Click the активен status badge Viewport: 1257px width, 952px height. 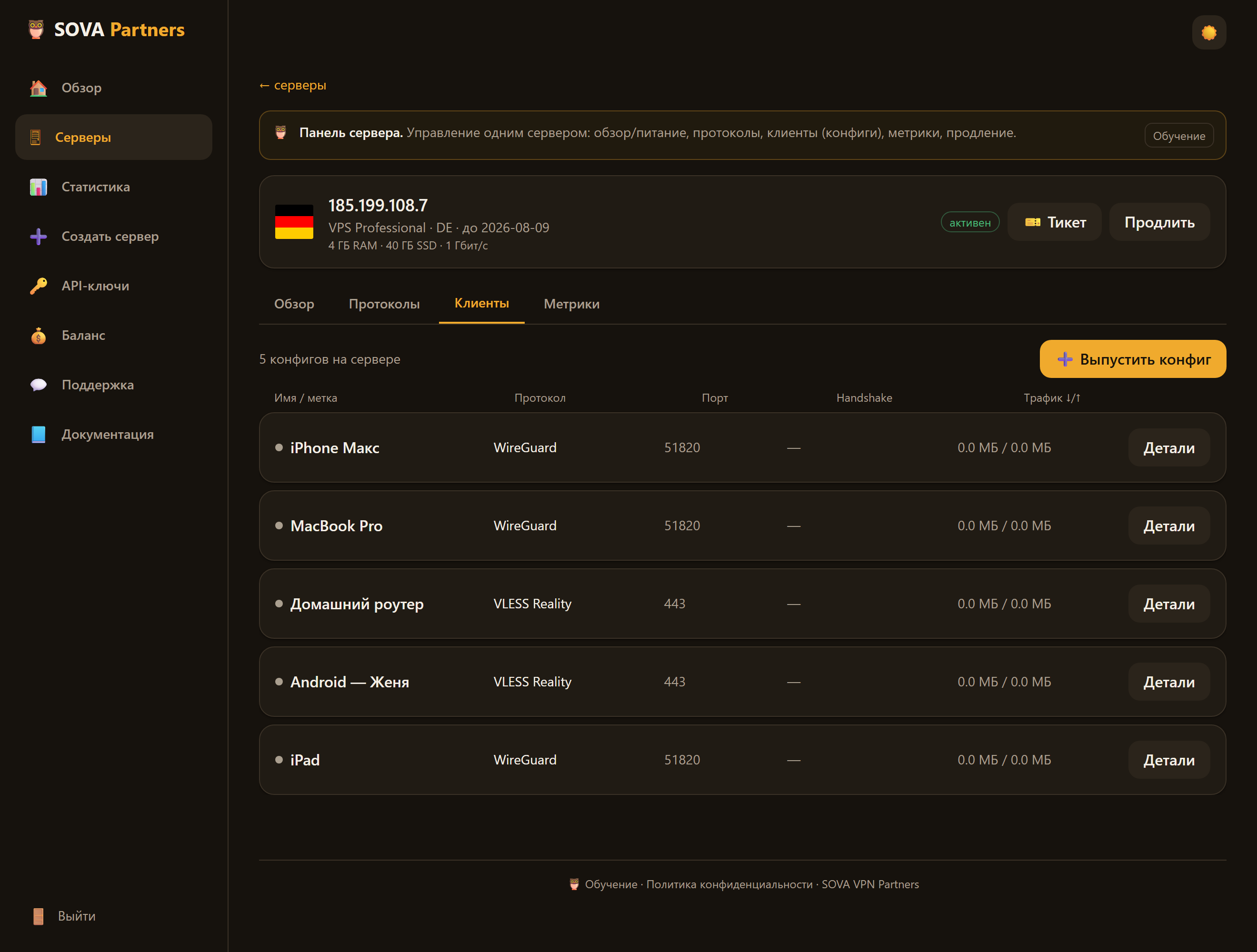pyautogui.click(x=969, y=223)
